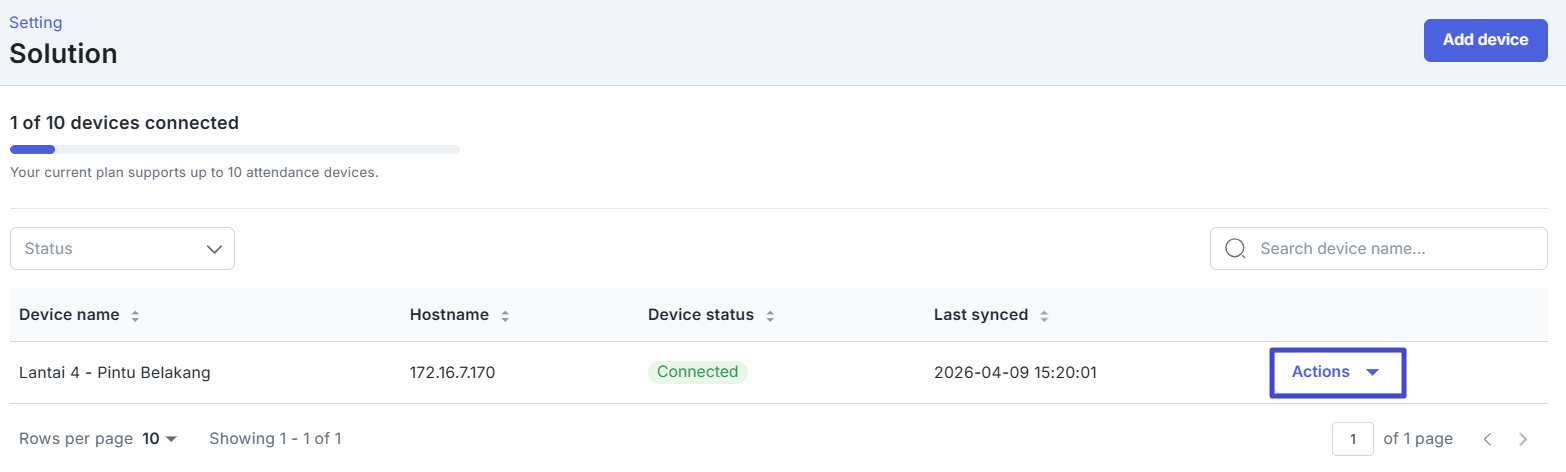Open the Setting breadcrumb link

35,22
